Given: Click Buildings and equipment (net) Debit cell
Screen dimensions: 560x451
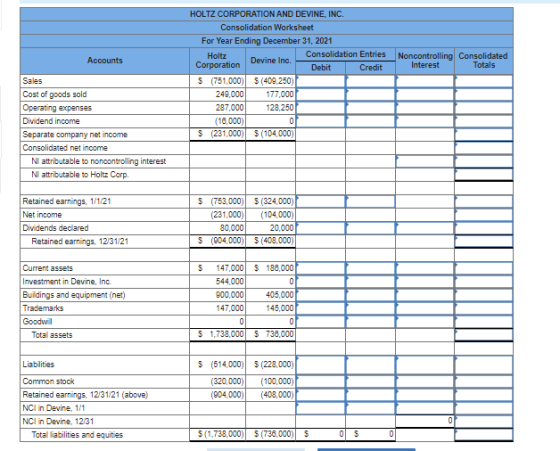Looking at the screenshot, I should 321,295.
